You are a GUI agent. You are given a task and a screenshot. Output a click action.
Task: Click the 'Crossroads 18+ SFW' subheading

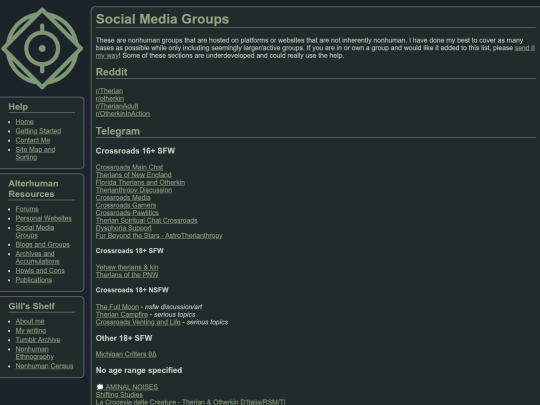[130, 251]
